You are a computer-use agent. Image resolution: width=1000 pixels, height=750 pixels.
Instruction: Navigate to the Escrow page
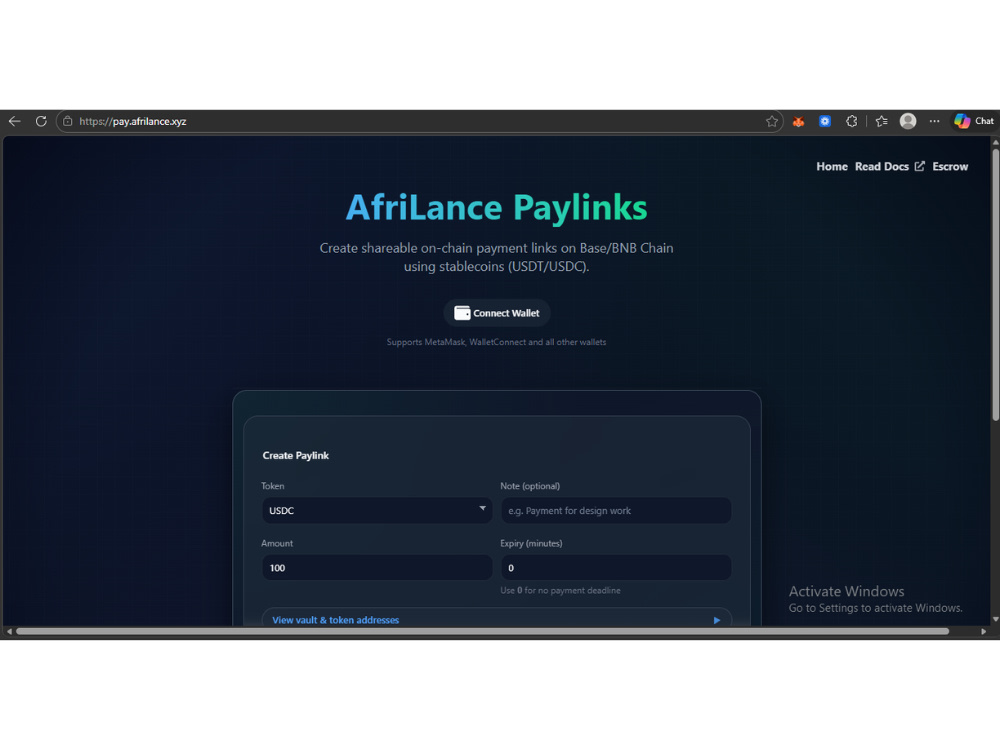(x=950, y=166)
